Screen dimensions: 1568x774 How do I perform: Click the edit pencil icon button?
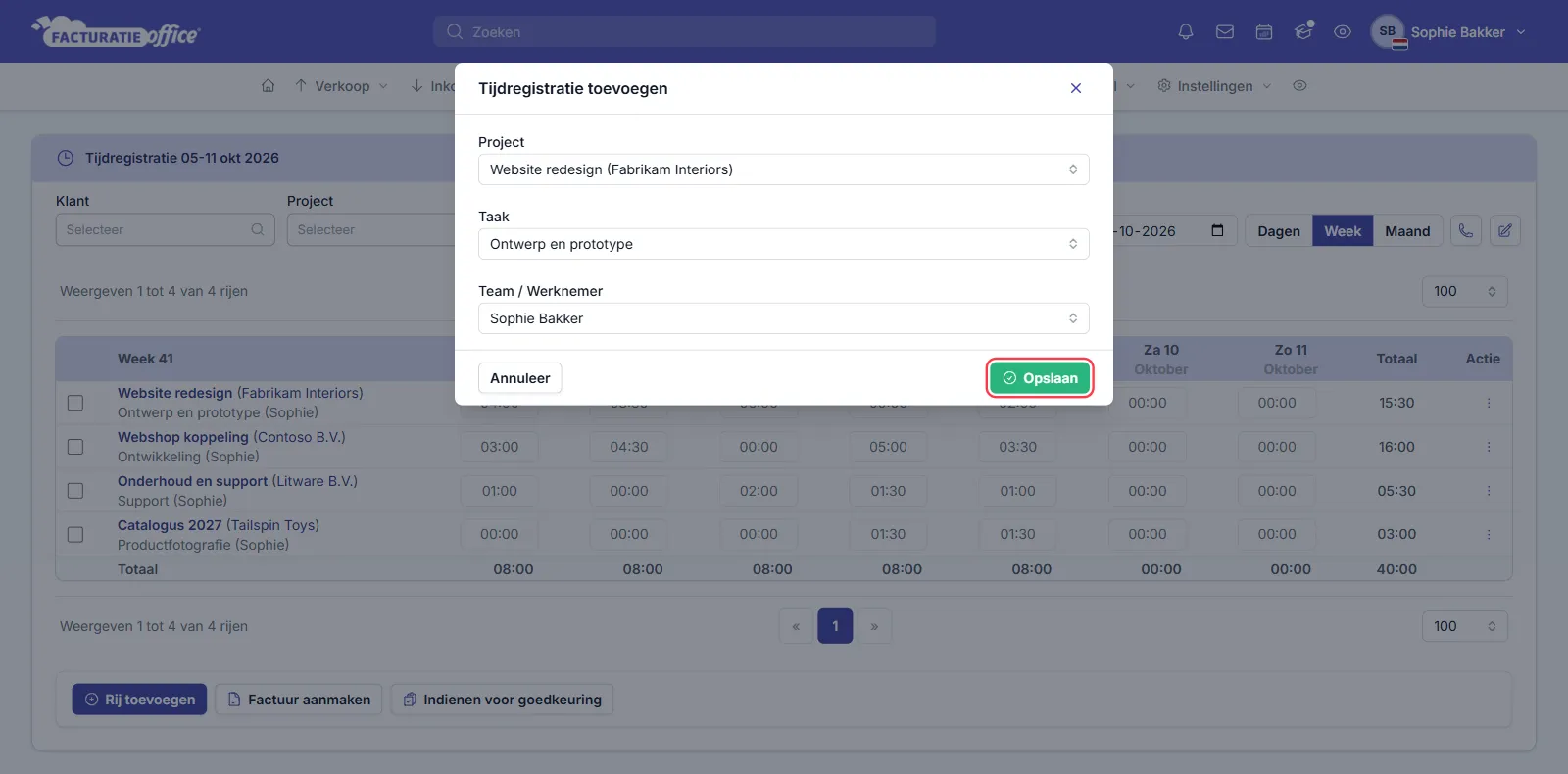1505,231
